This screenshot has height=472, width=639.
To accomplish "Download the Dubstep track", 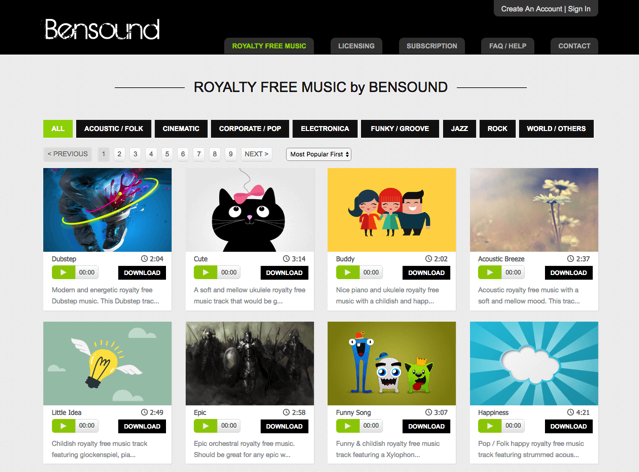I will 142,273.
